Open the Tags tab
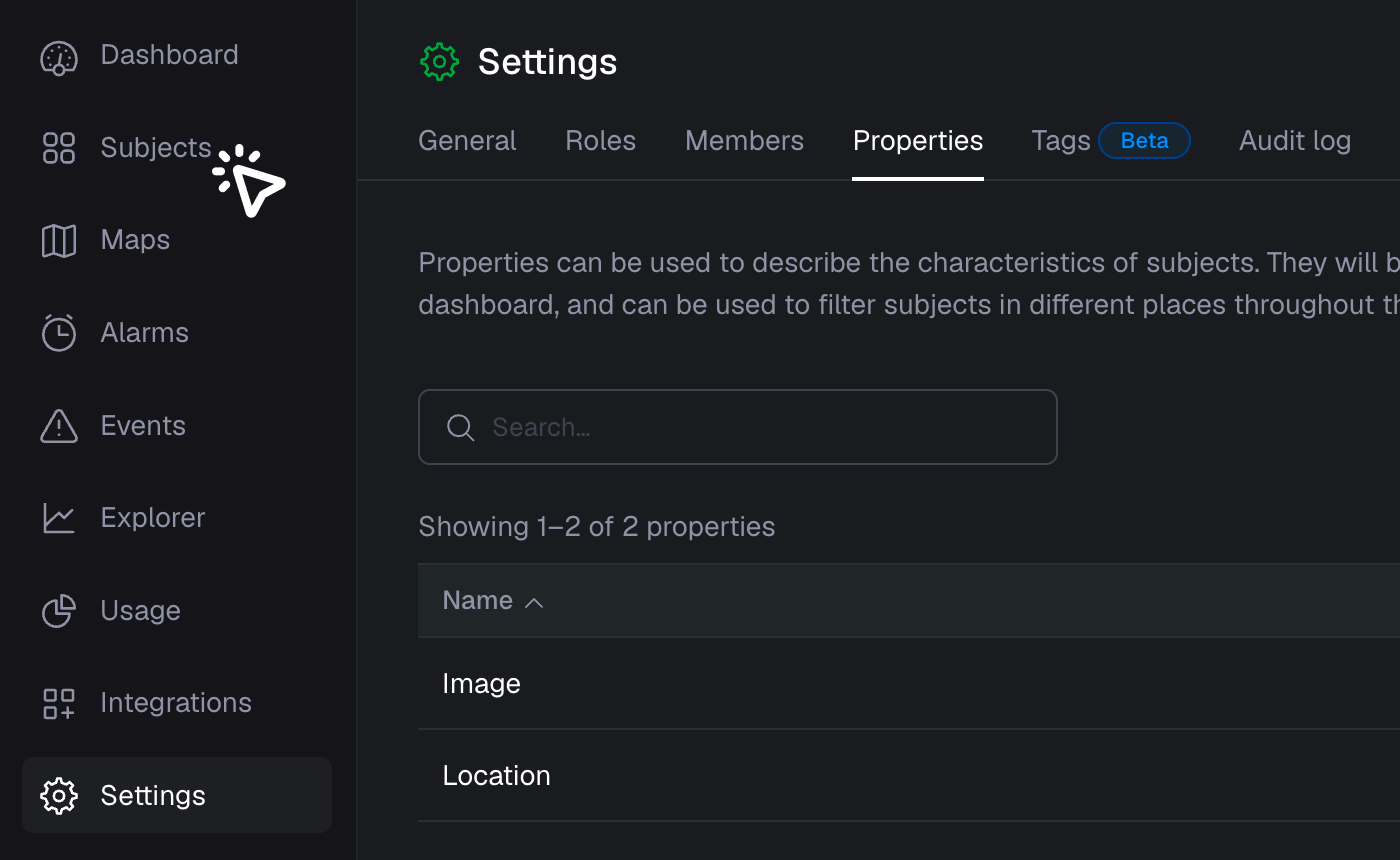 pyautogui.click(x=1061, y=141)
